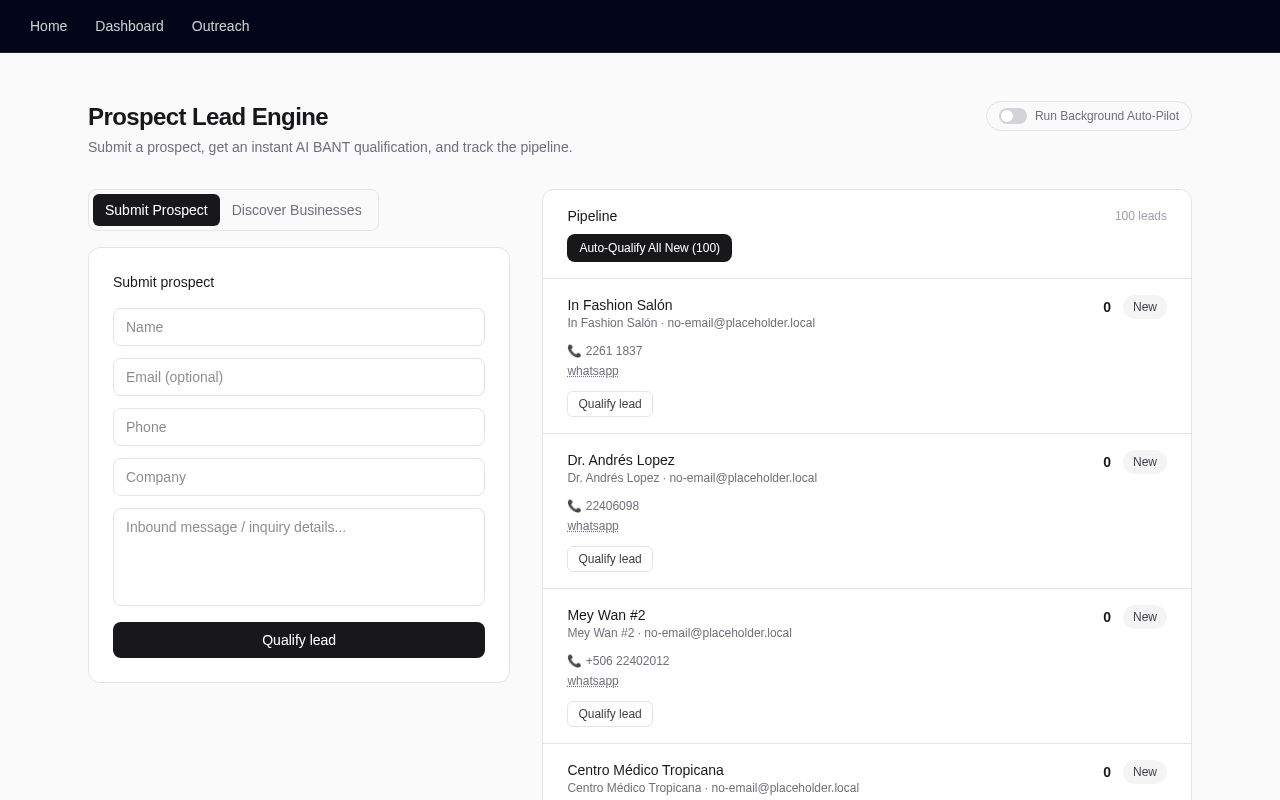Viewport: 1280px width, 800px height.
Task: Click phone icon beside 2261 1837
Action: coord(574,351)
